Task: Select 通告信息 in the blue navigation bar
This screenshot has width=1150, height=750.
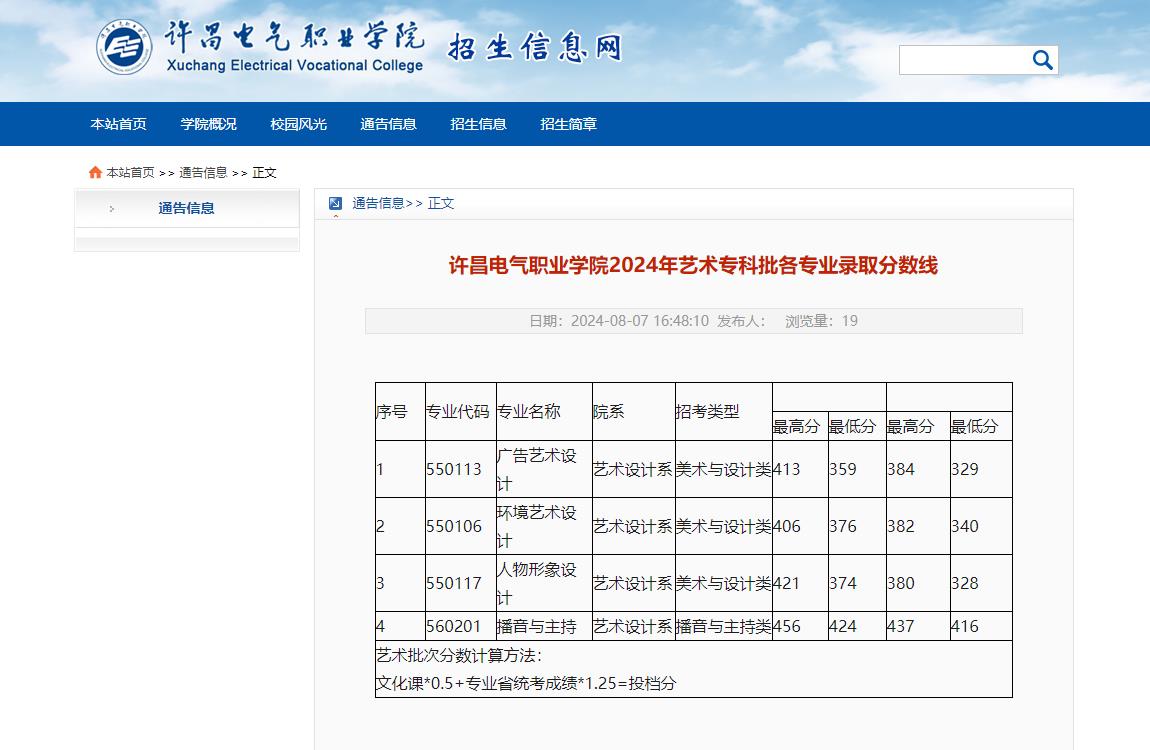Action: [x=388, y=124]
